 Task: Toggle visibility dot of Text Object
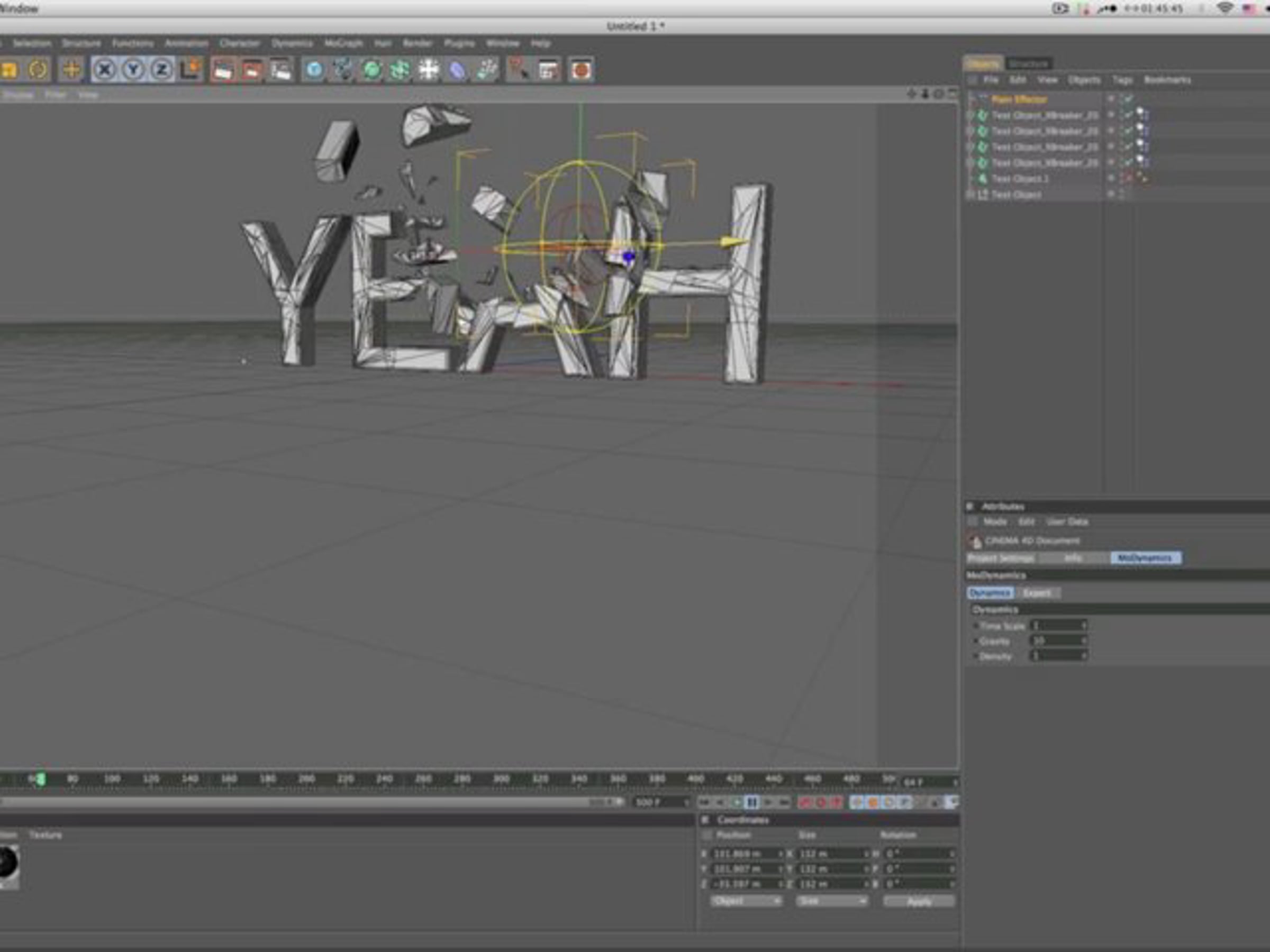point(1111,195)
